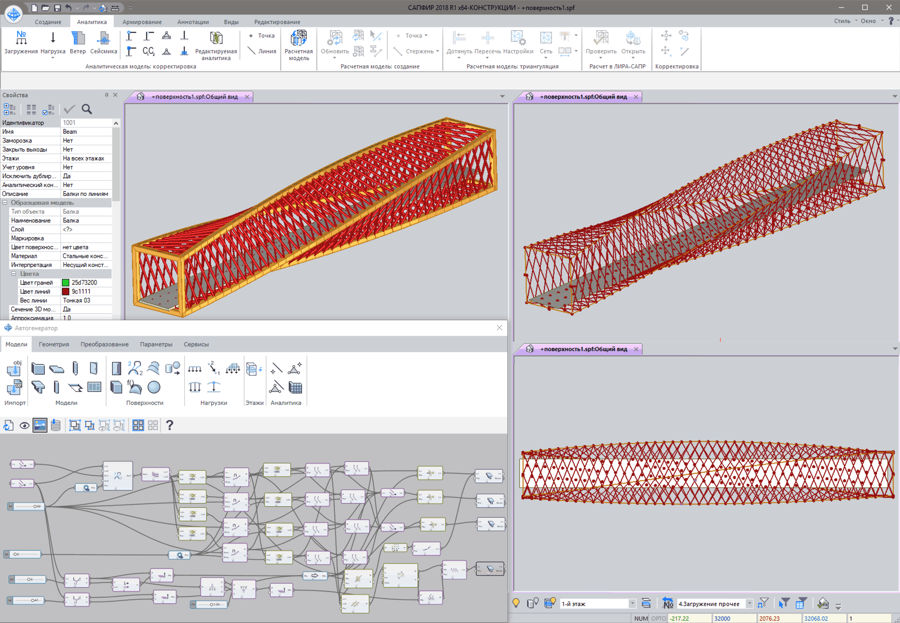Screen dimensions: 900x623
Task: Collapse the Образующая модель section
Action: click(5, 202)
